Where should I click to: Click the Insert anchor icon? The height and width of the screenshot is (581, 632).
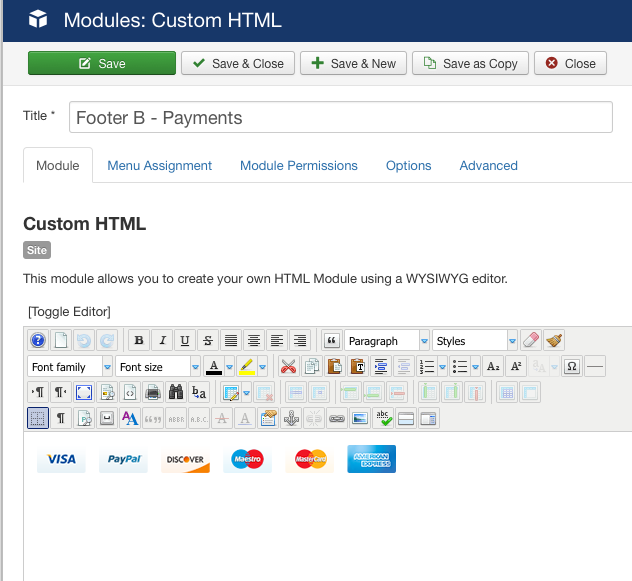click(291, 418)
